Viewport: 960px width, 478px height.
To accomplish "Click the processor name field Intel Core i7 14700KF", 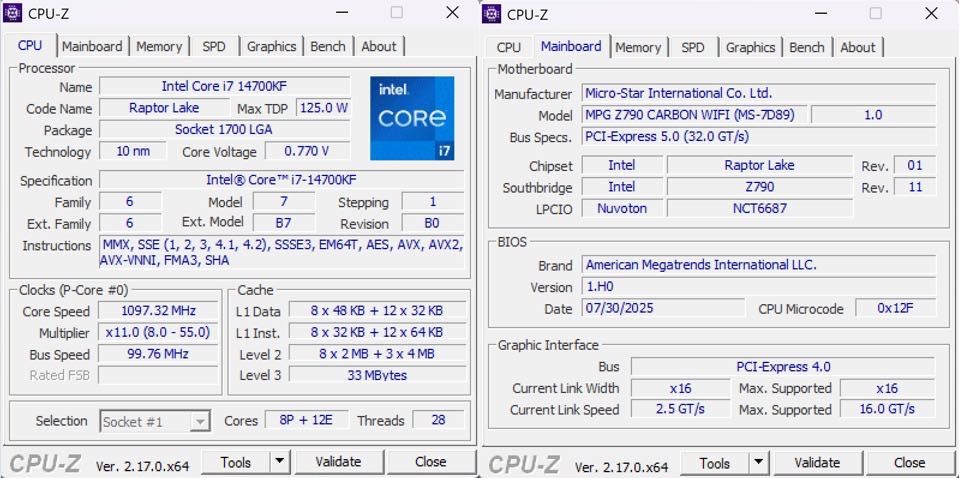I will coord(225,86).
